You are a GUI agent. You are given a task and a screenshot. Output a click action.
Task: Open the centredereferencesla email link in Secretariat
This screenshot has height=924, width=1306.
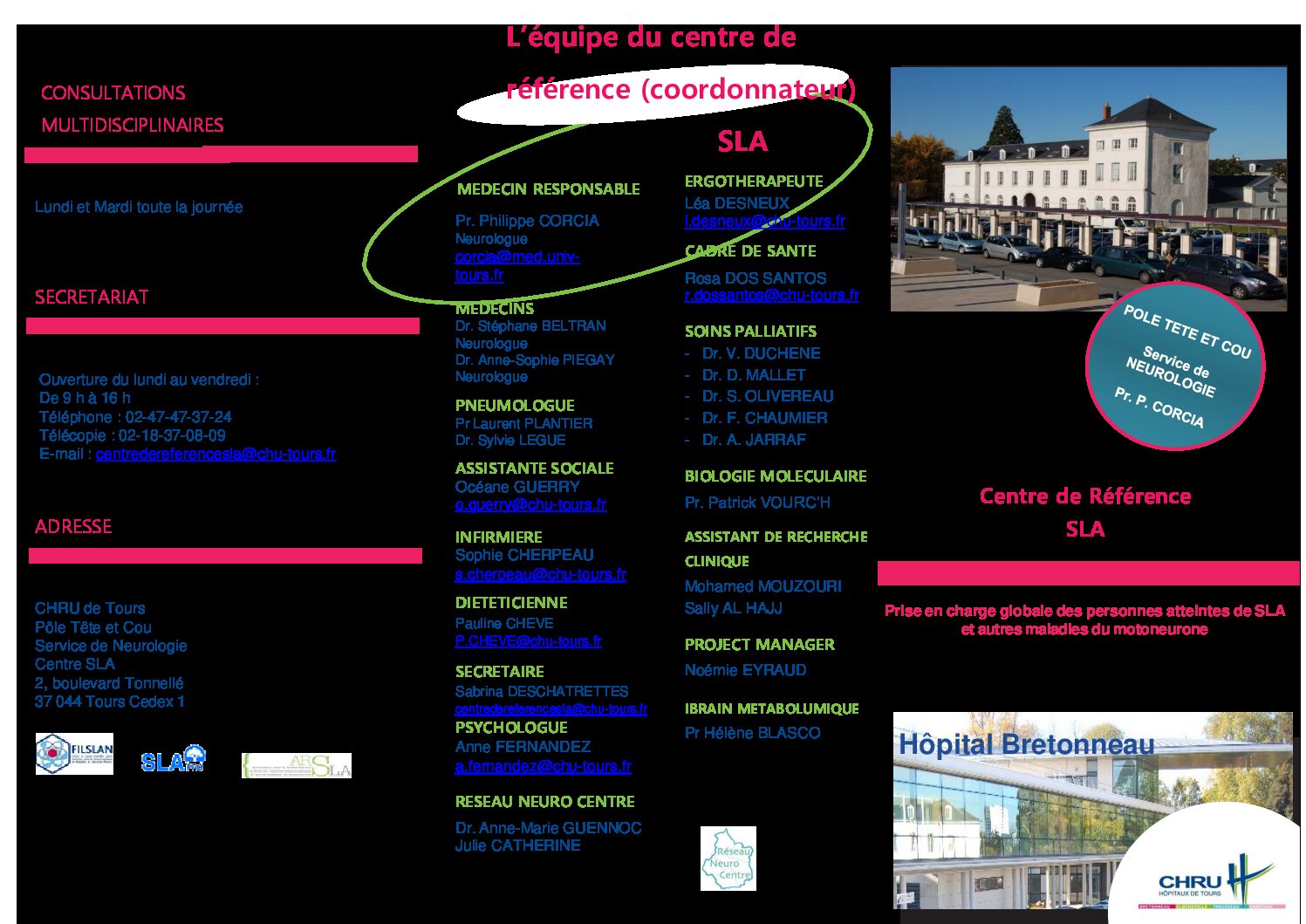click(215, 454)
